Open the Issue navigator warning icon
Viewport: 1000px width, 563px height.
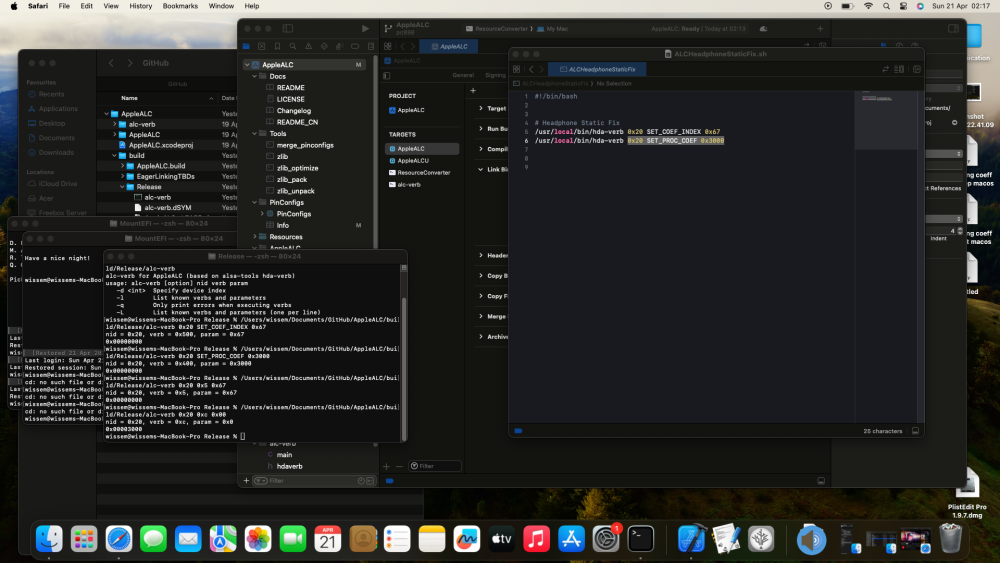[309, 46]
